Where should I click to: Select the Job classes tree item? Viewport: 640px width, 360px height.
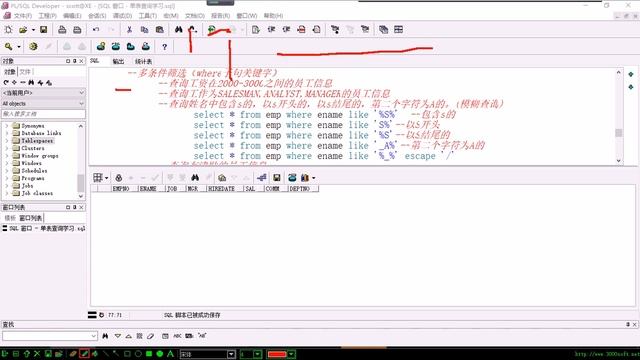(x=37, y=193)
